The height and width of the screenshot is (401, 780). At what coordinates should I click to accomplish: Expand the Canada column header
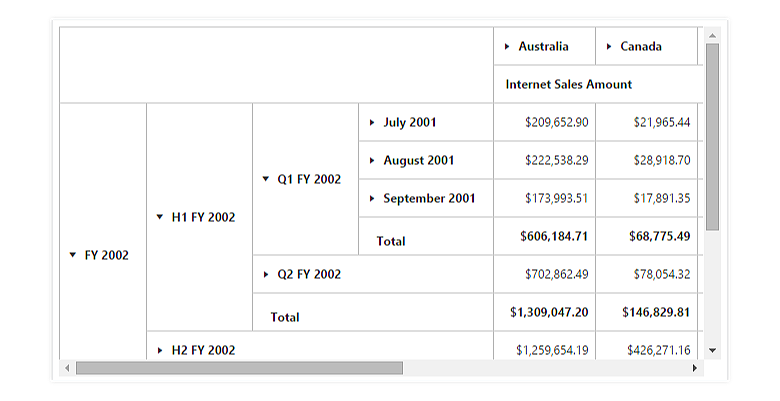610,47
